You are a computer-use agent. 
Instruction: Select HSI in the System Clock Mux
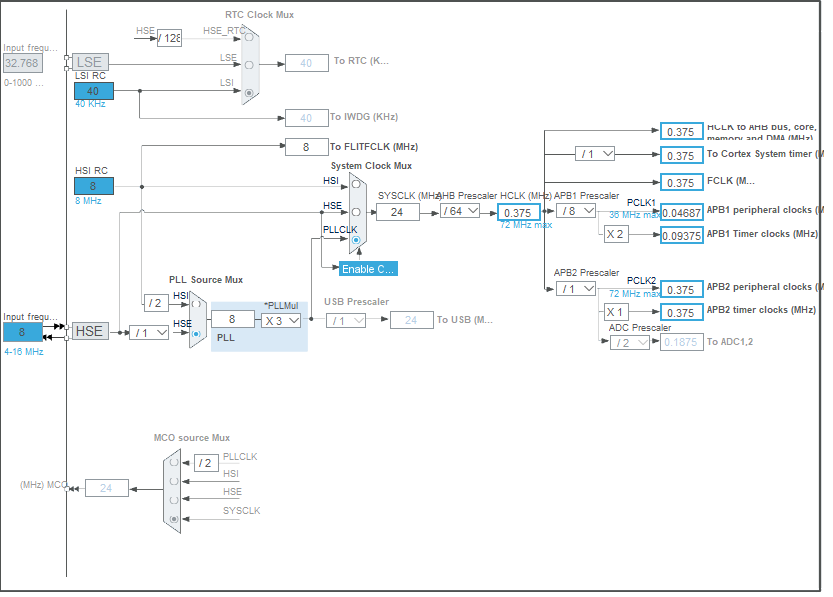(x=355, y=186)
